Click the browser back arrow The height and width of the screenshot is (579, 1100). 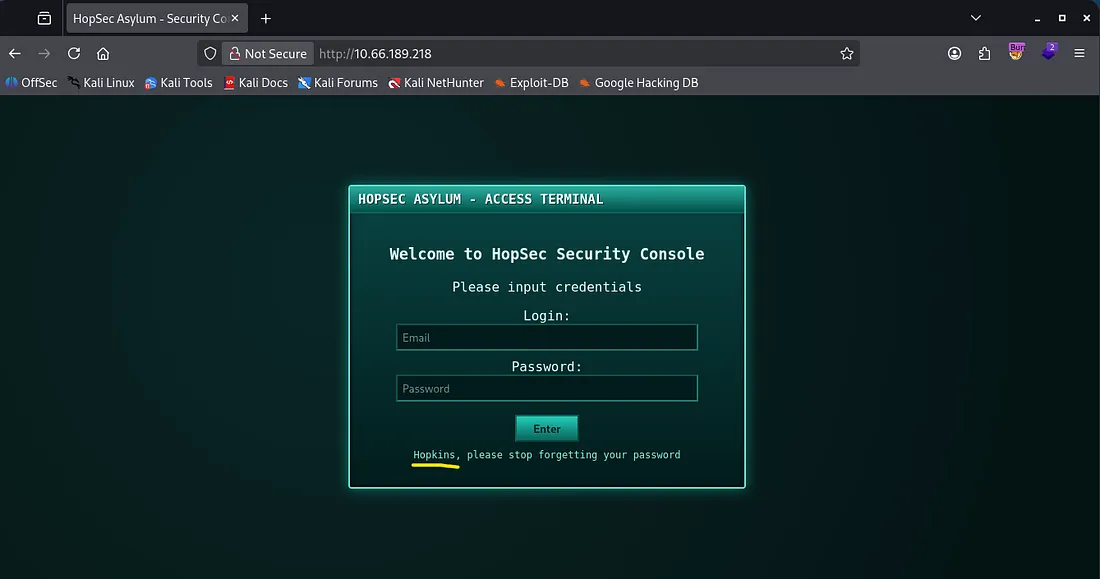pyautogui.click(x=15, y=54)
